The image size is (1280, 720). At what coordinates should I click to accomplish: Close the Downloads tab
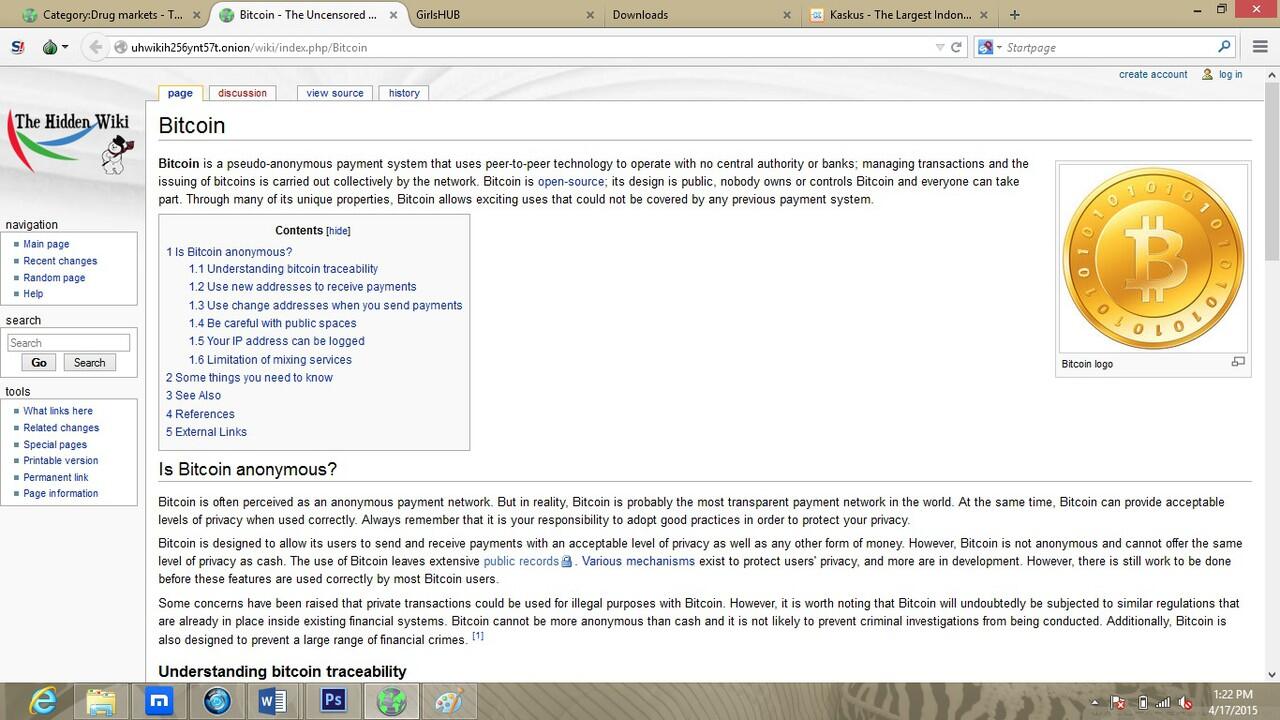pos(788,15)
